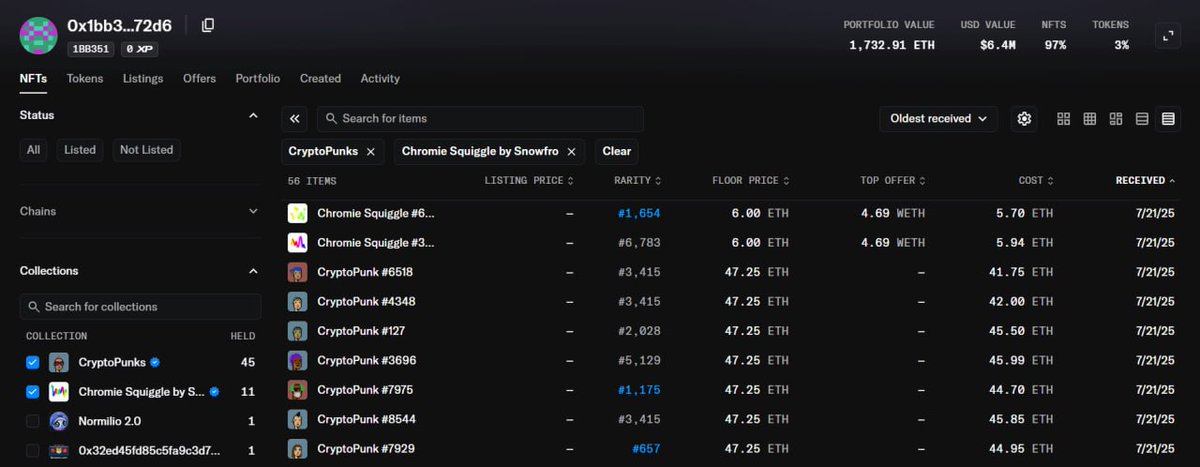The image size is (1200, 467).
Task: Open the CryptoPunk #7929 thumbnail
Action: coord(297,449)
